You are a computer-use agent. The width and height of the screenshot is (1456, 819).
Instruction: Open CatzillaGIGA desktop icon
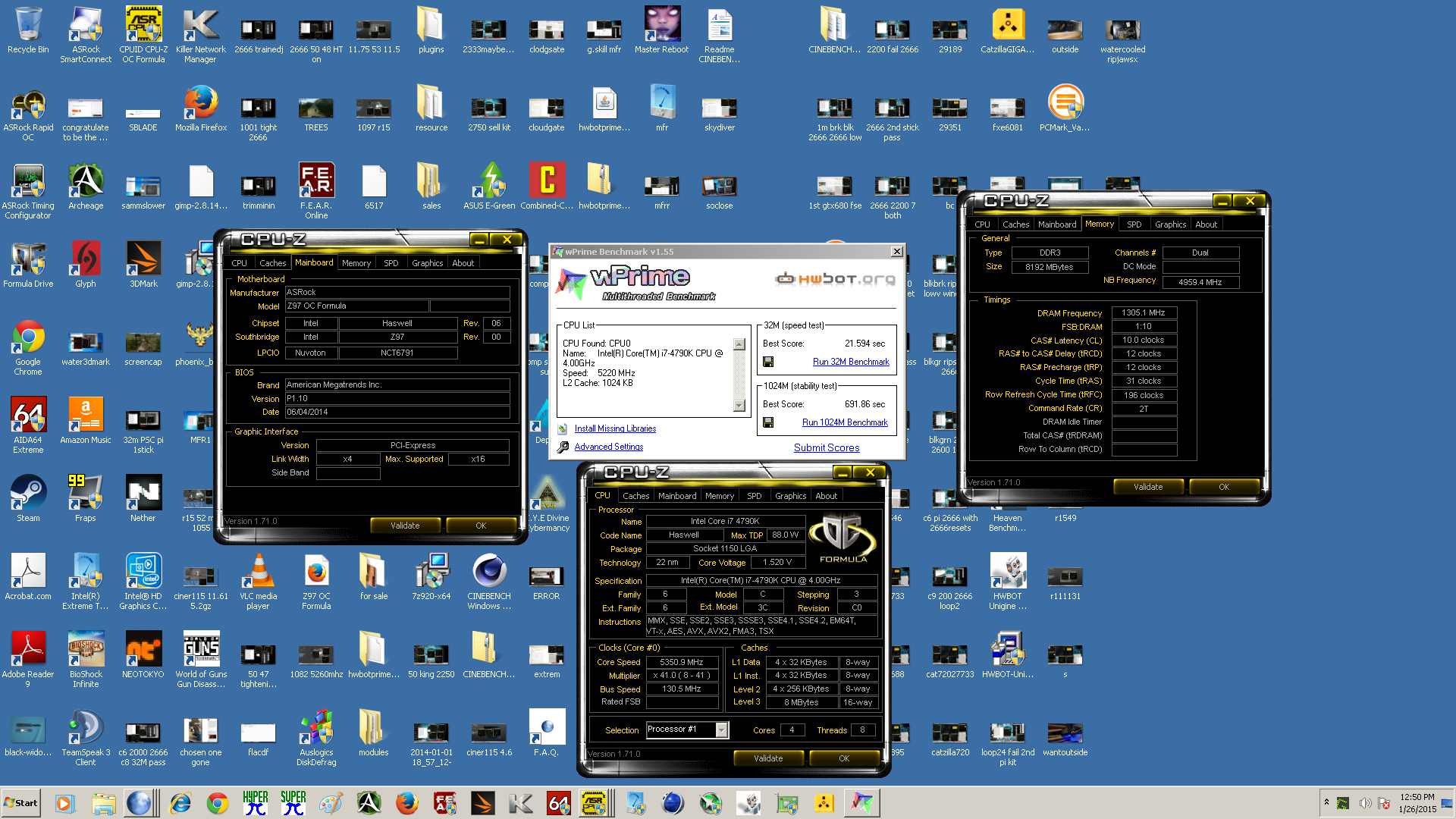point(1008,30)
